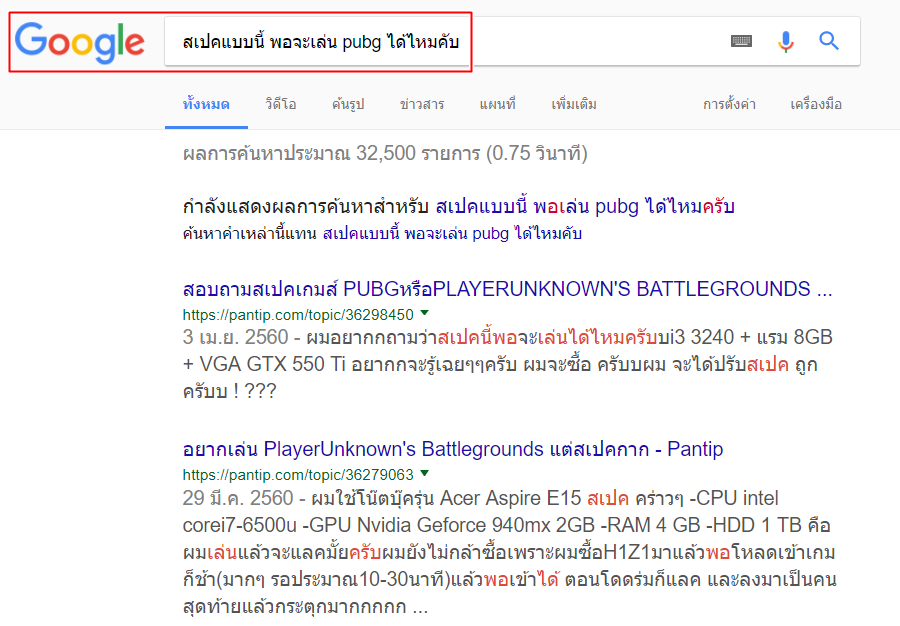Search instead for original query พอจะเล่น pubg

click(452, 234)
